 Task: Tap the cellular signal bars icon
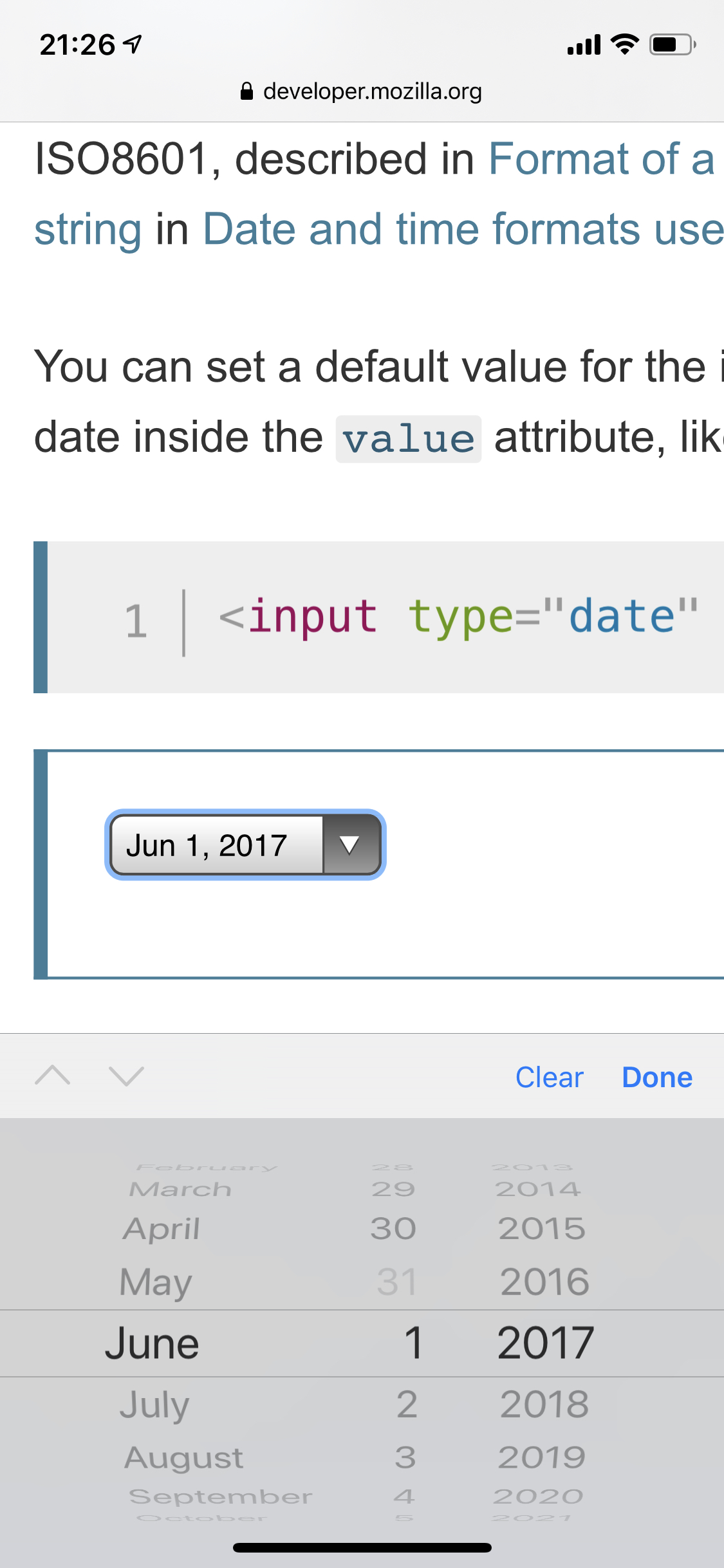point(584,45)
